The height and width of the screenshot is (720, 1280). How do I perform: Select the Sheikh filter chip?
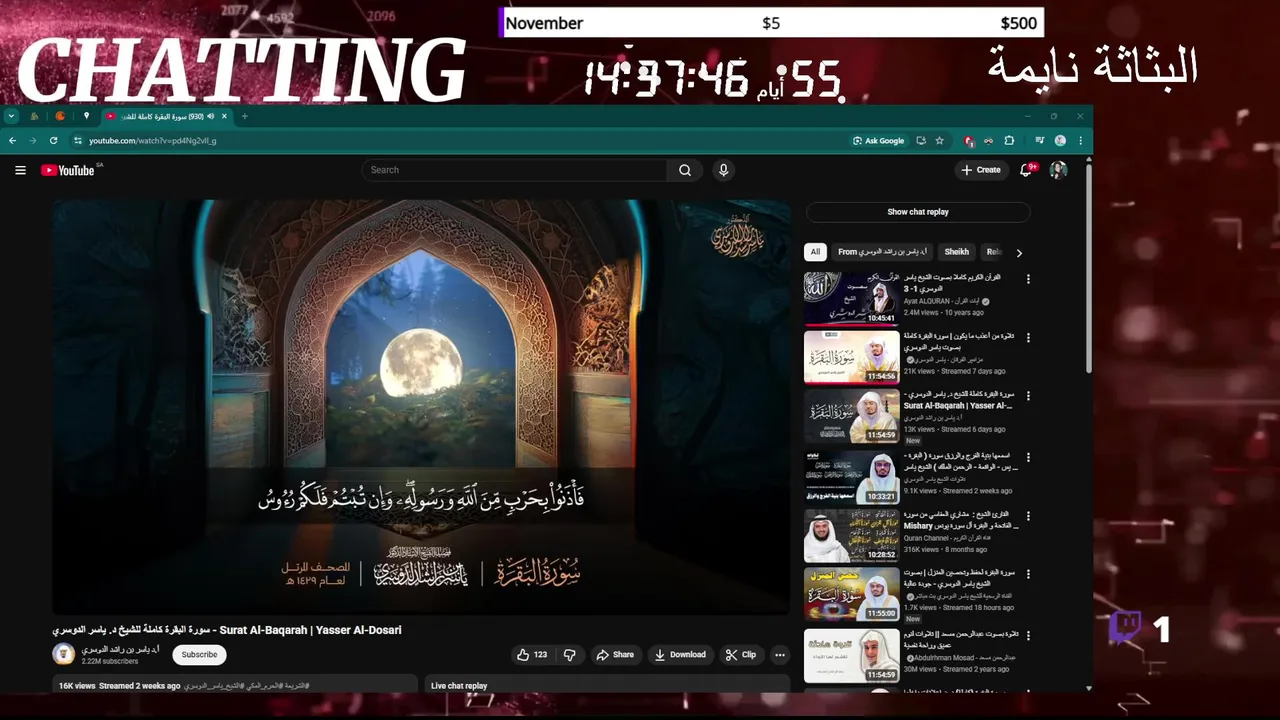(x=956, y=252)
